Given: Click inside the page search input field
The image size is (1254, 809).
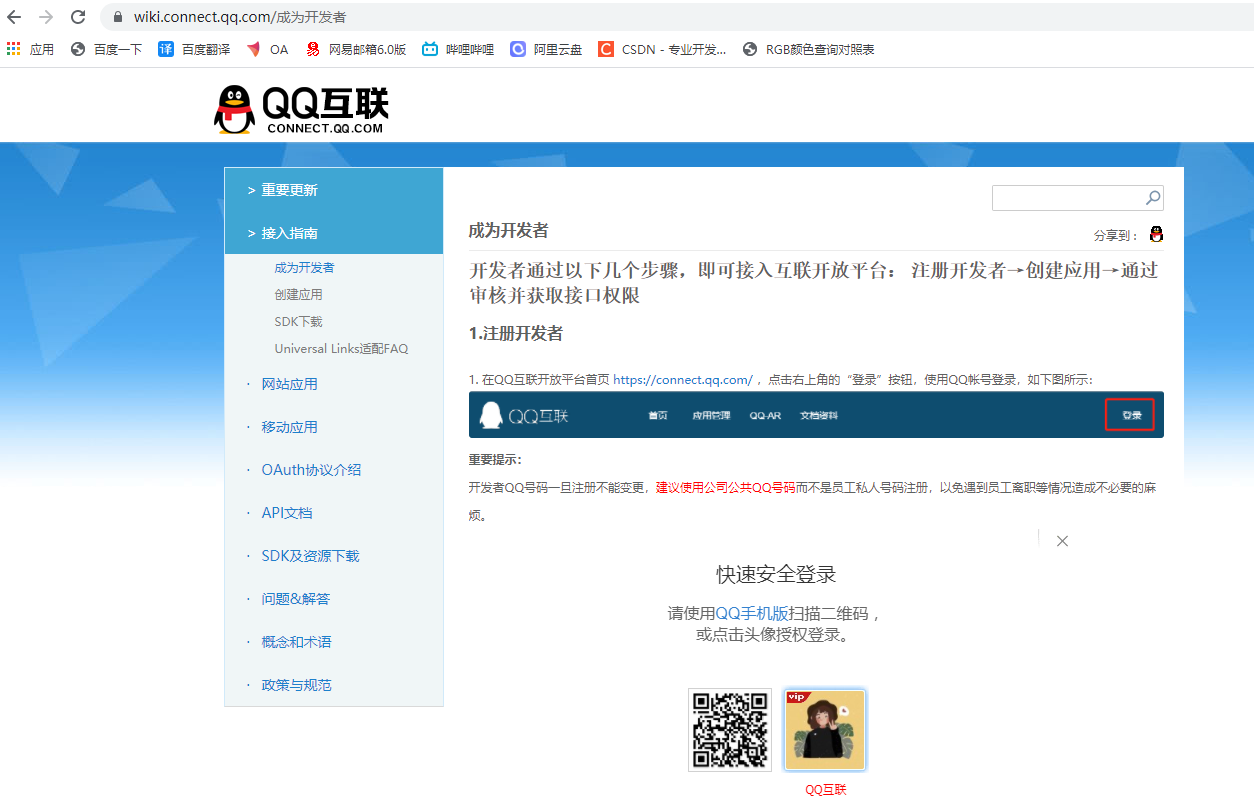Looking at the screenshot, I should pos(1060,197).
